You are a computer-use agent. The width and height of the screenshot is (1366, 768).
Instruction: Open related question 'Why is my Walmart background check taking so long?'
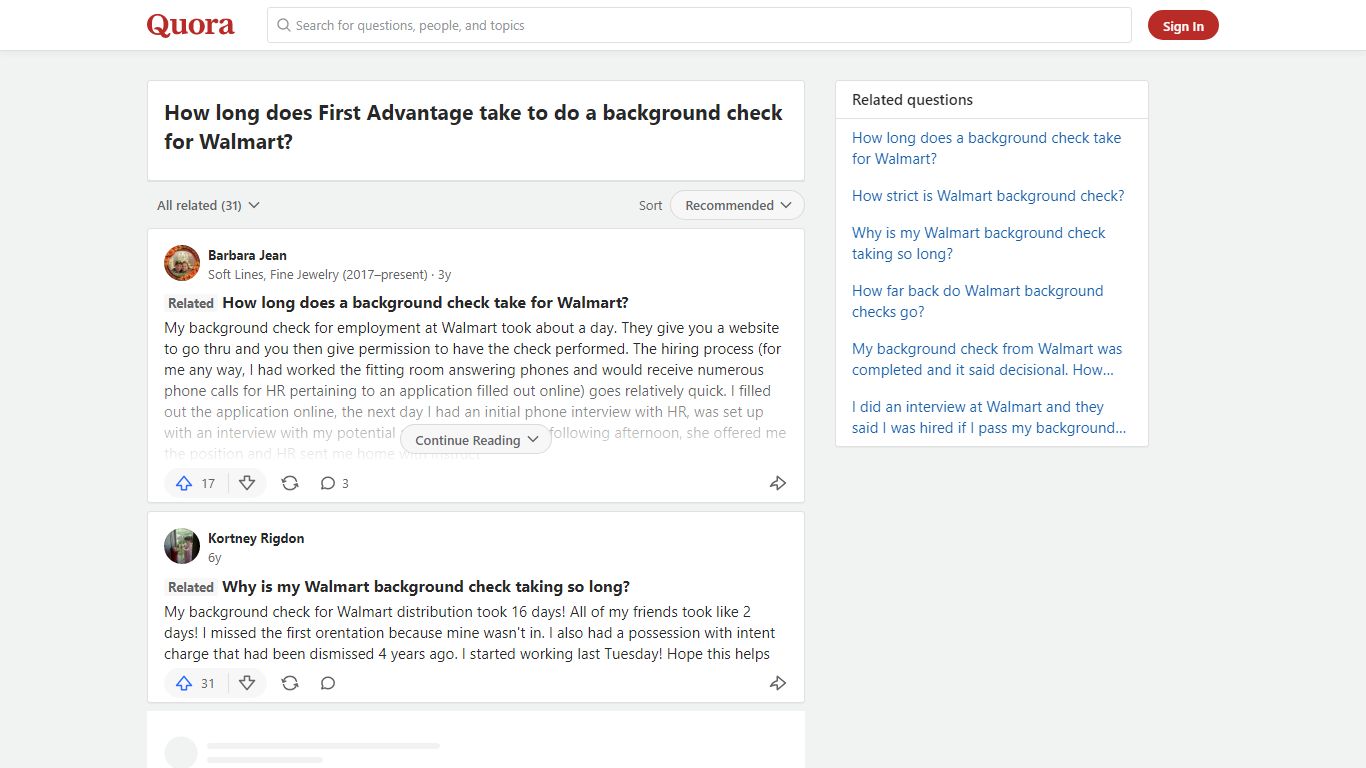[978, 243]
